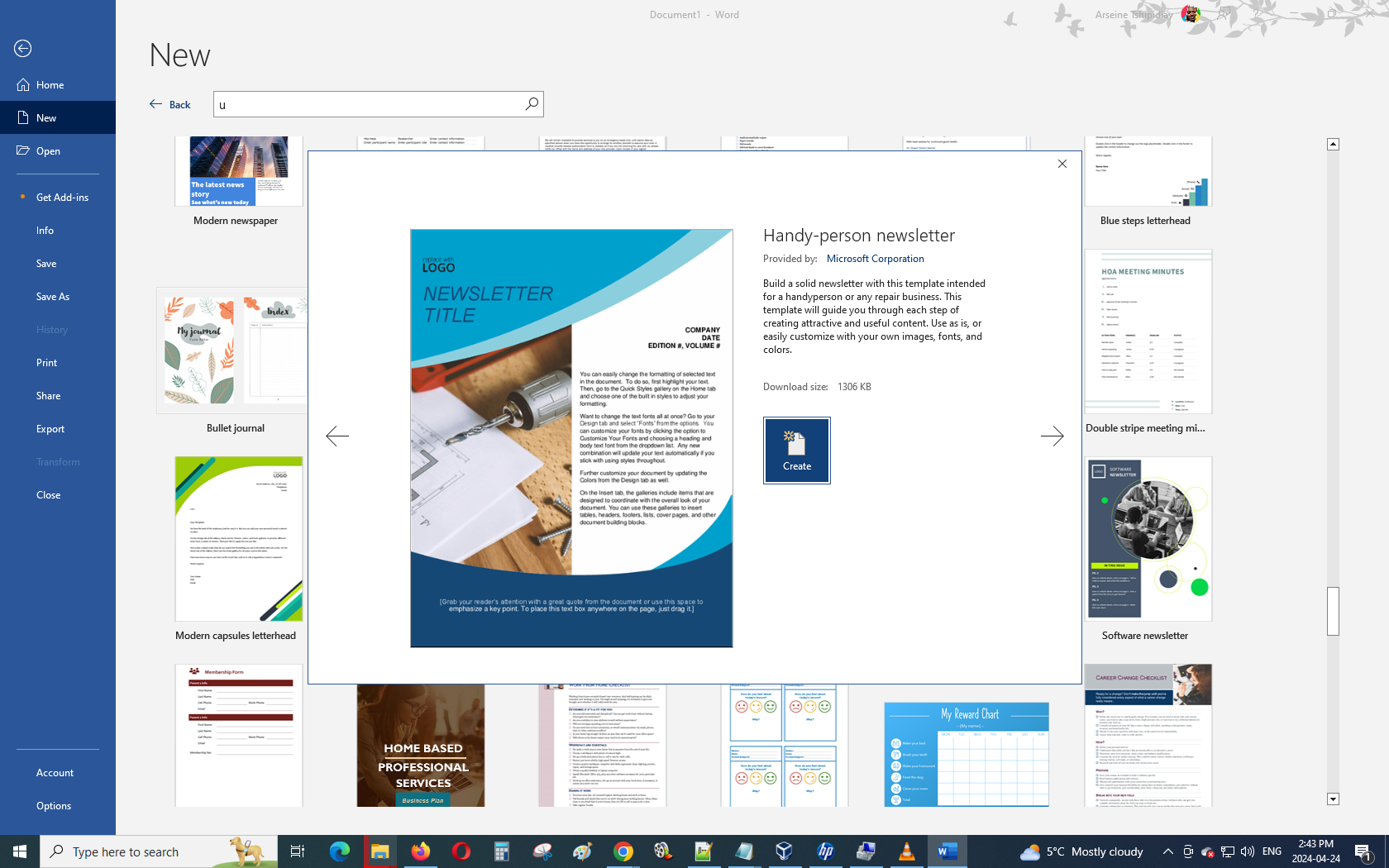
Task: Click the back arrow circle icon
Action: point(23,49)
